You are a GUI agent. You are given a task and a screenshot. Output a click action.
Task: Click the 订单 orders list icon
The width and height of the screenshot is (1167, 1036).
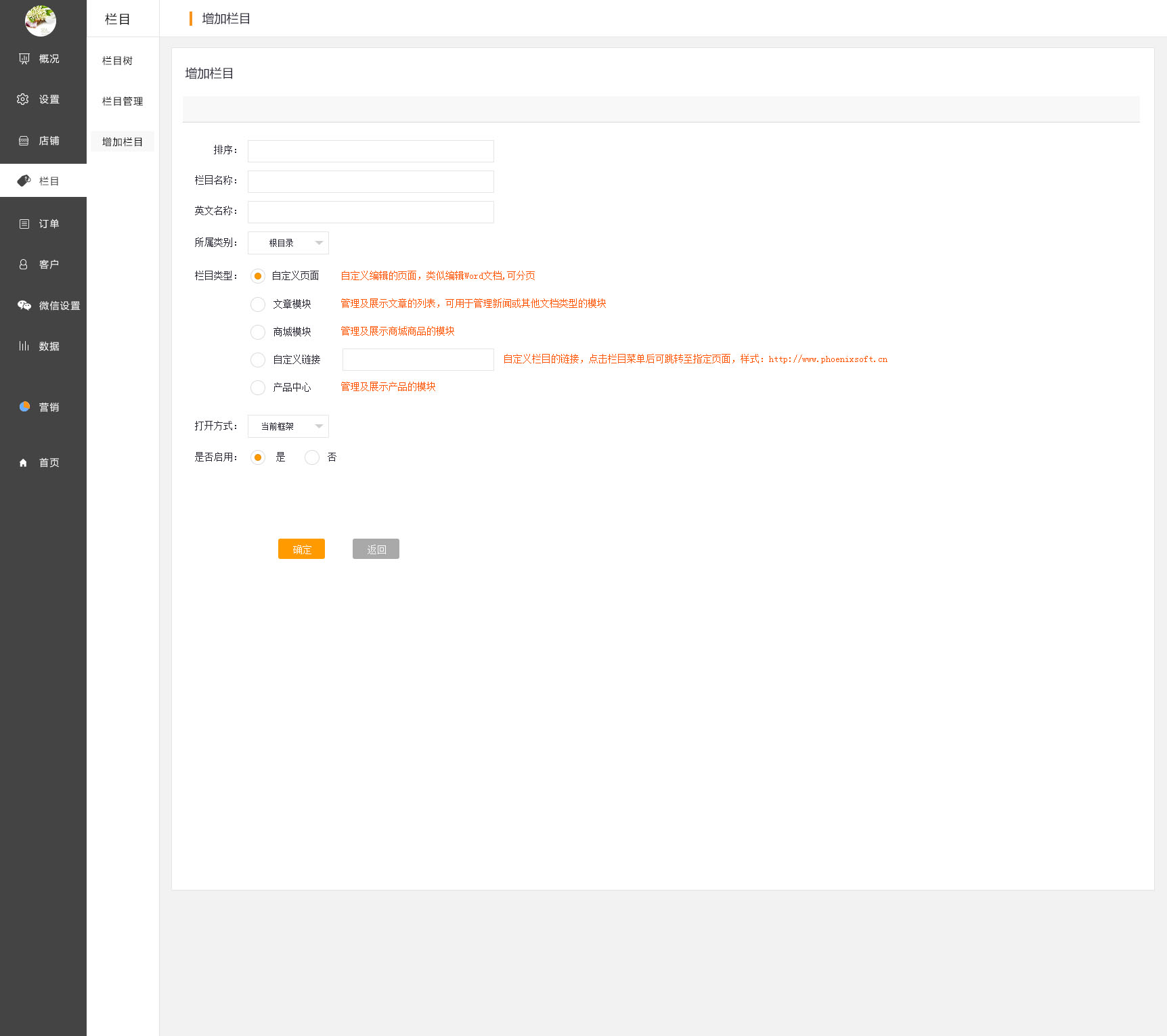point(24,224)
